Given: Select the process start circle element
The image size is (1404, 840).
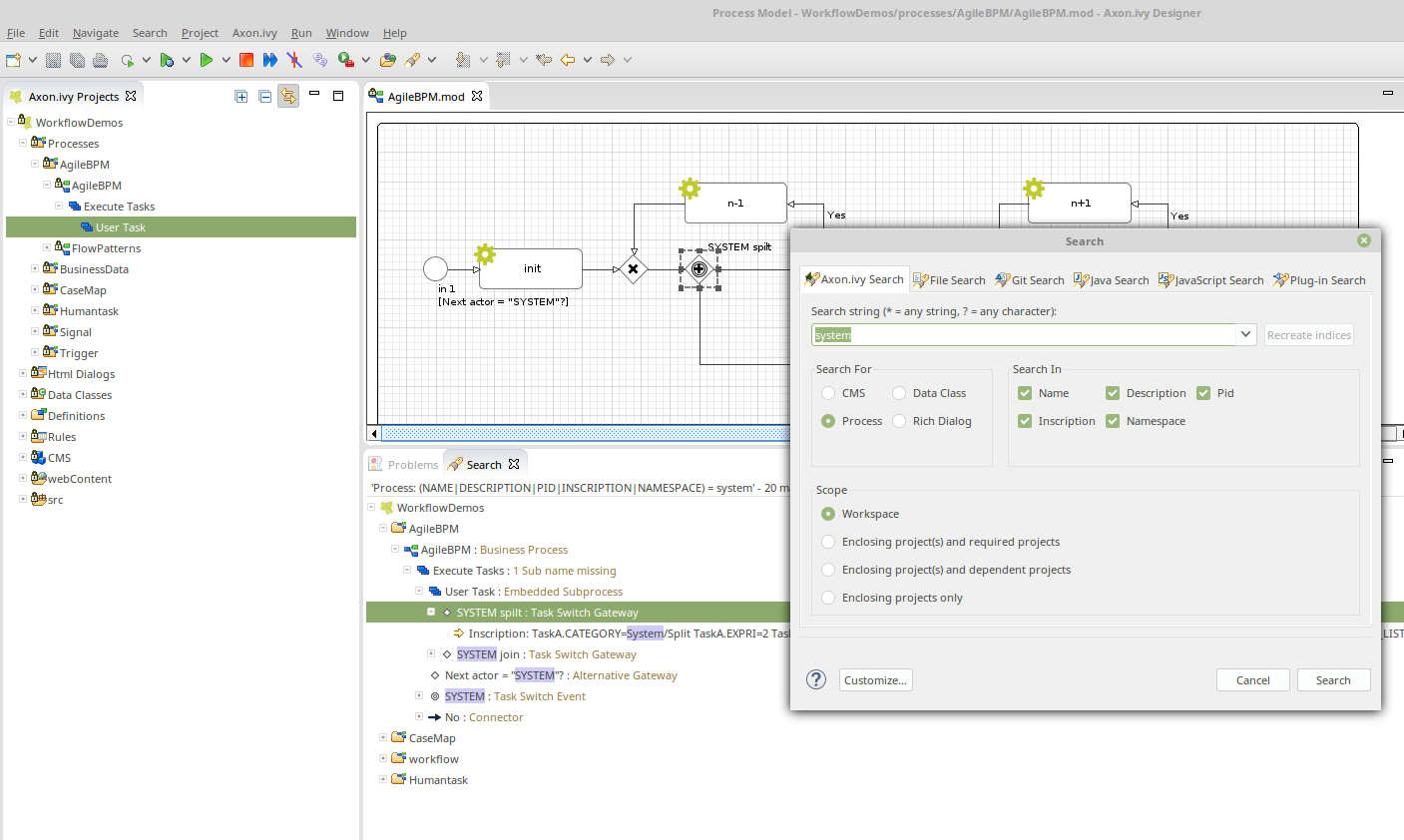Looking at the screenshot, I should point(435,268).
